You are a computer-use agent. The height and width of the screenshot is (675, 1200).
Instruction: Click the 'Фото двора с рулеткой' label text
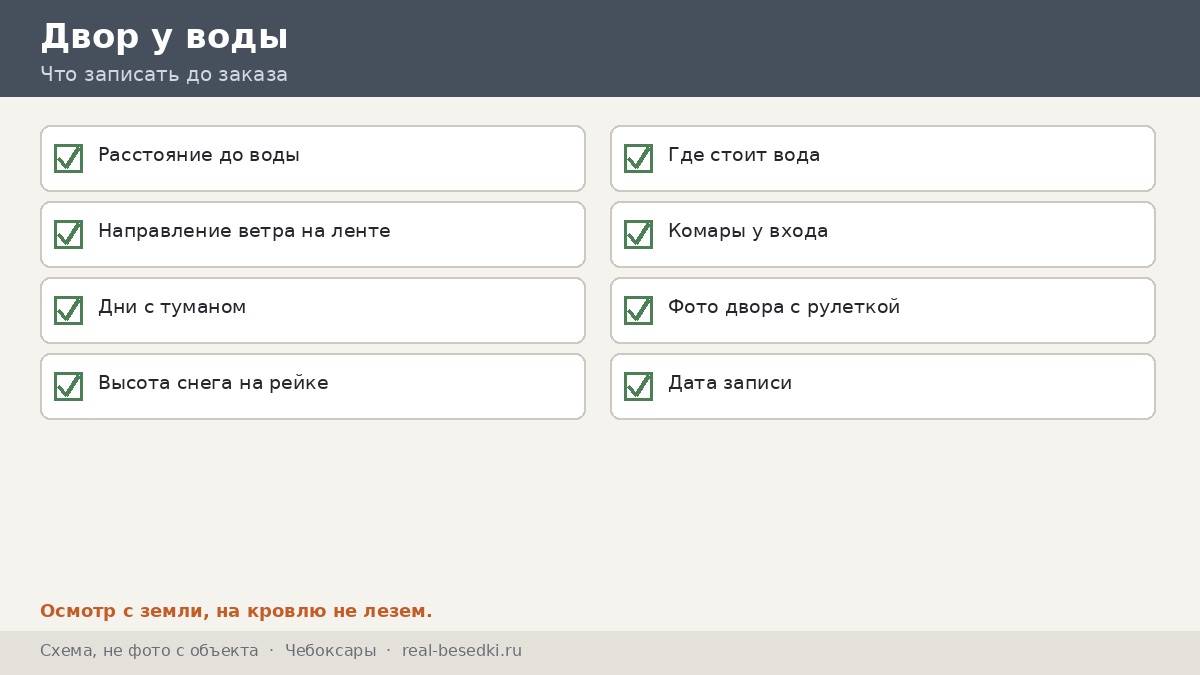tap(784, 307)
